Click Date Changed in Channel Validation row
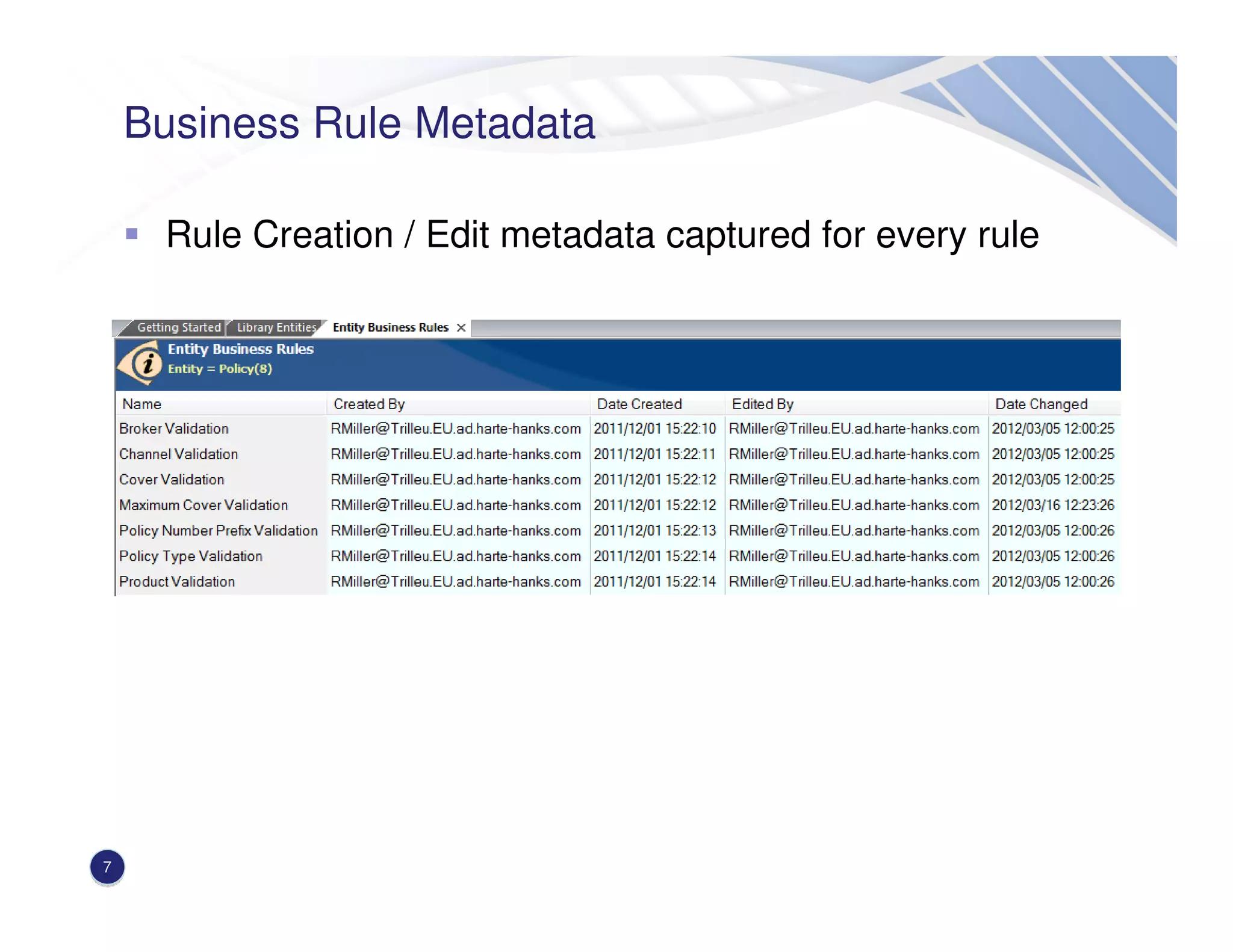Viewport: 1233px width, 952px height. tap(1054, 454)
